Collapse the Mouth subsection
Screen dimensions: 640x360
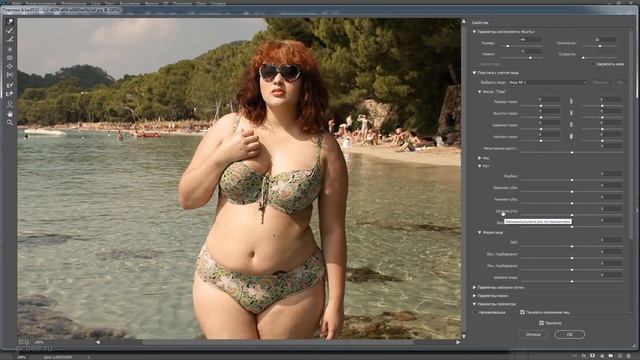[480, 166]
